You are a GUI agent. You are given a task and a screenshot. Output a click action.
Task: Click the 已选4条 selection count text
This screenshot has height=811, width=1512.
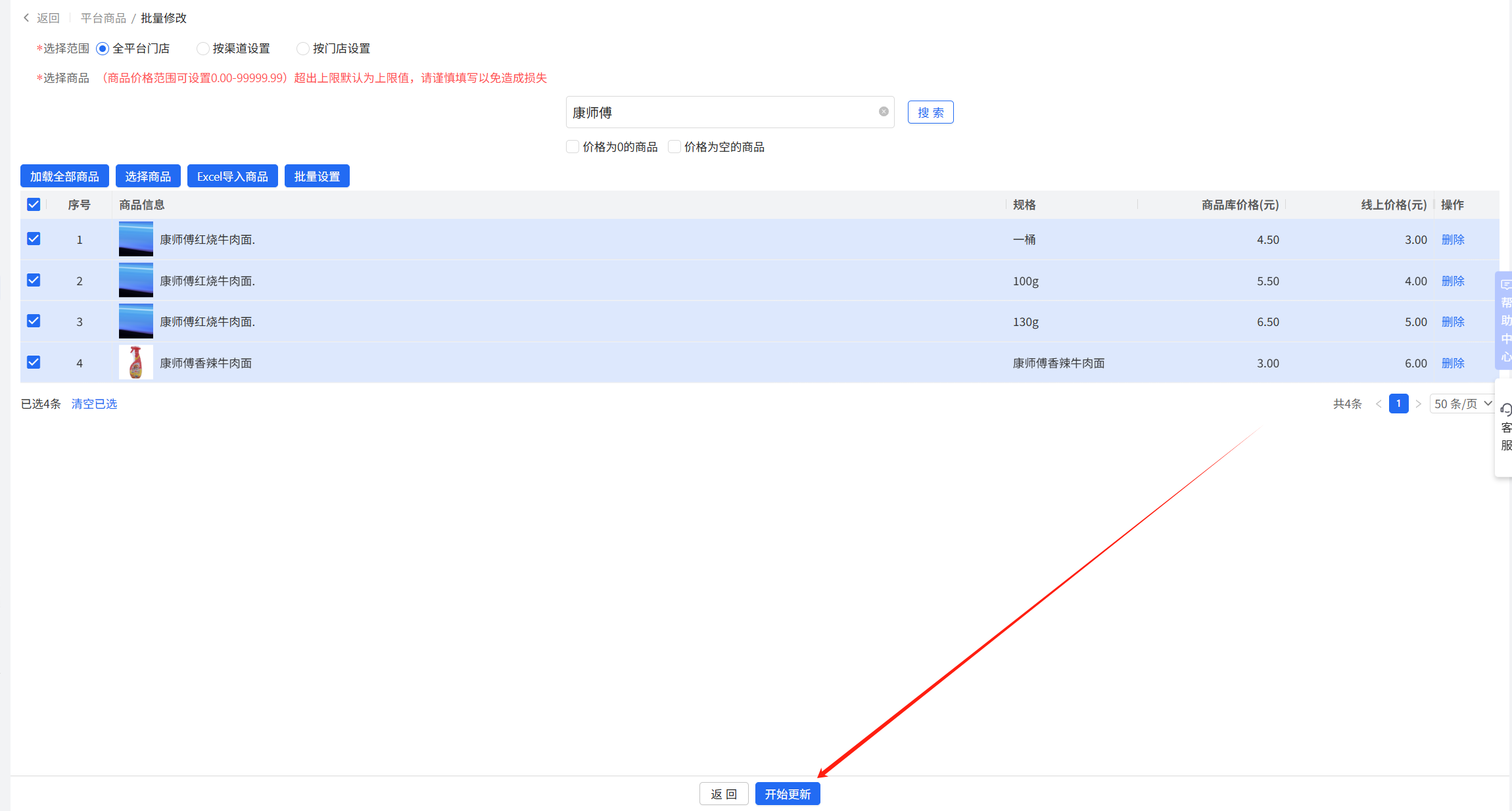tap(41, 404)
